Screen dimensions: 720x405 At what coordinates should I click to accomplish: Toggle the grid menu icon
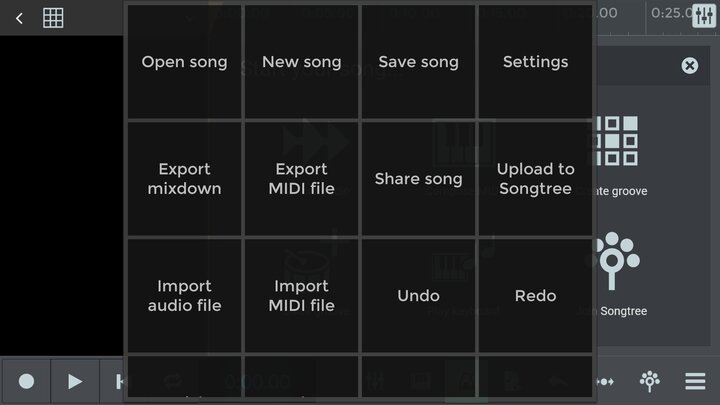coord(53,18)
